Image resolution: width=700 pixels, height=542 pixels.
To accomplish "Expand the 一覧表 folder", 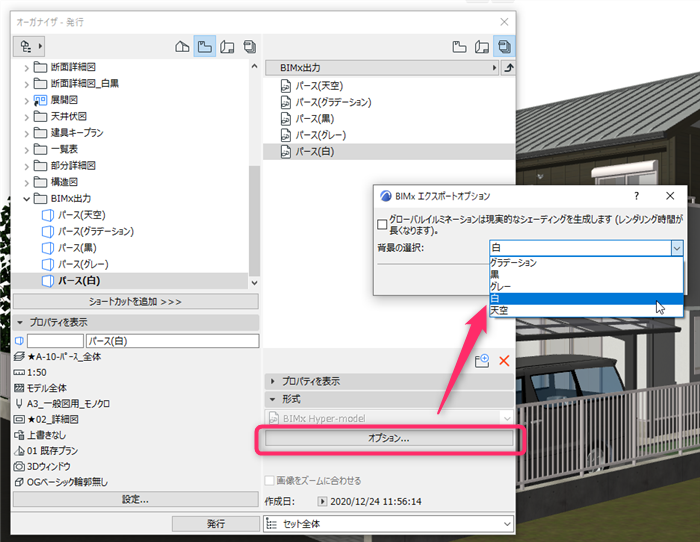I will (26, 150).
